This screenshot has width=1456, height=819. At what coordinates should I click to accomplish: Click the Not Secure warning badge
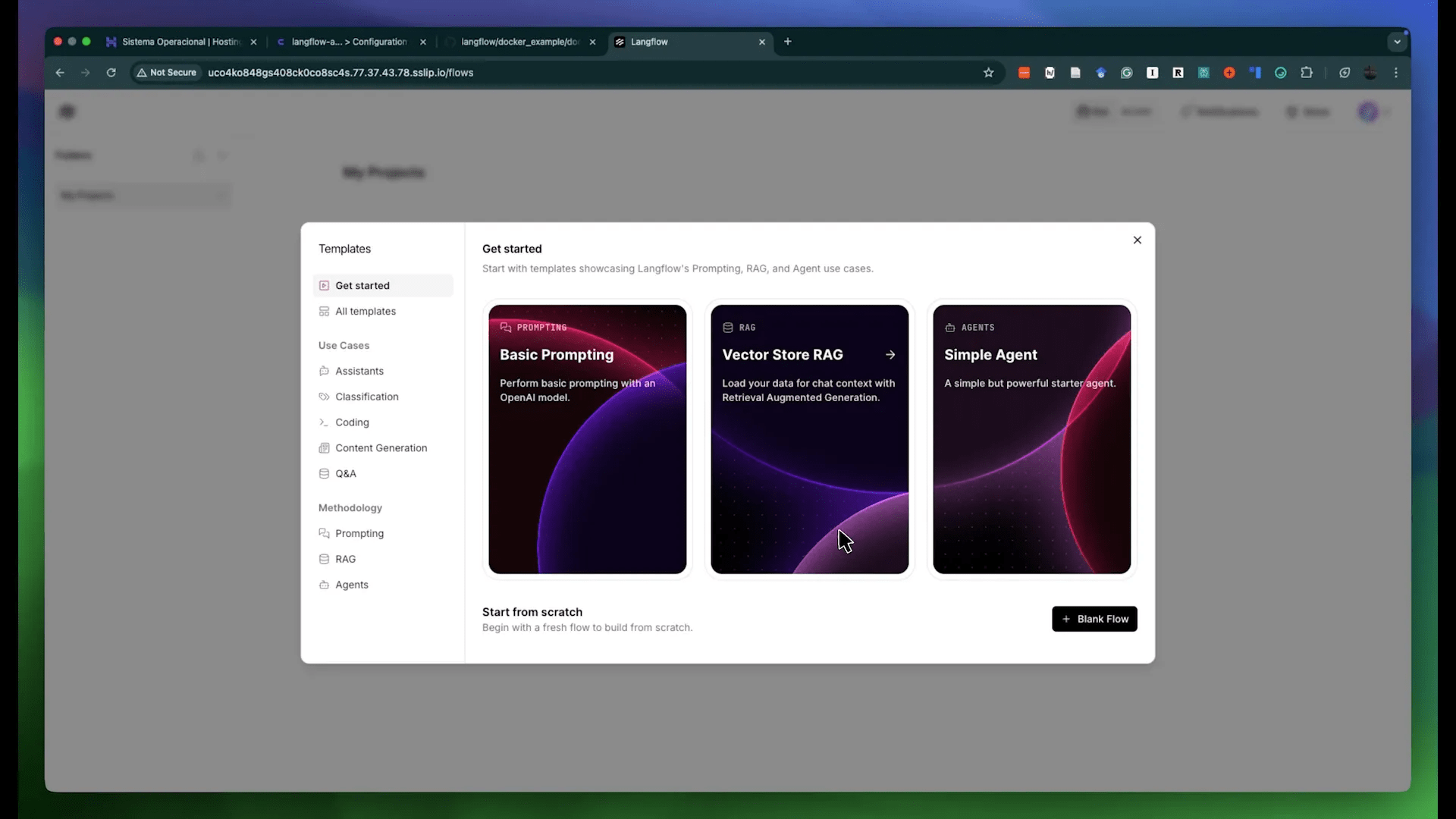[167, 73]
